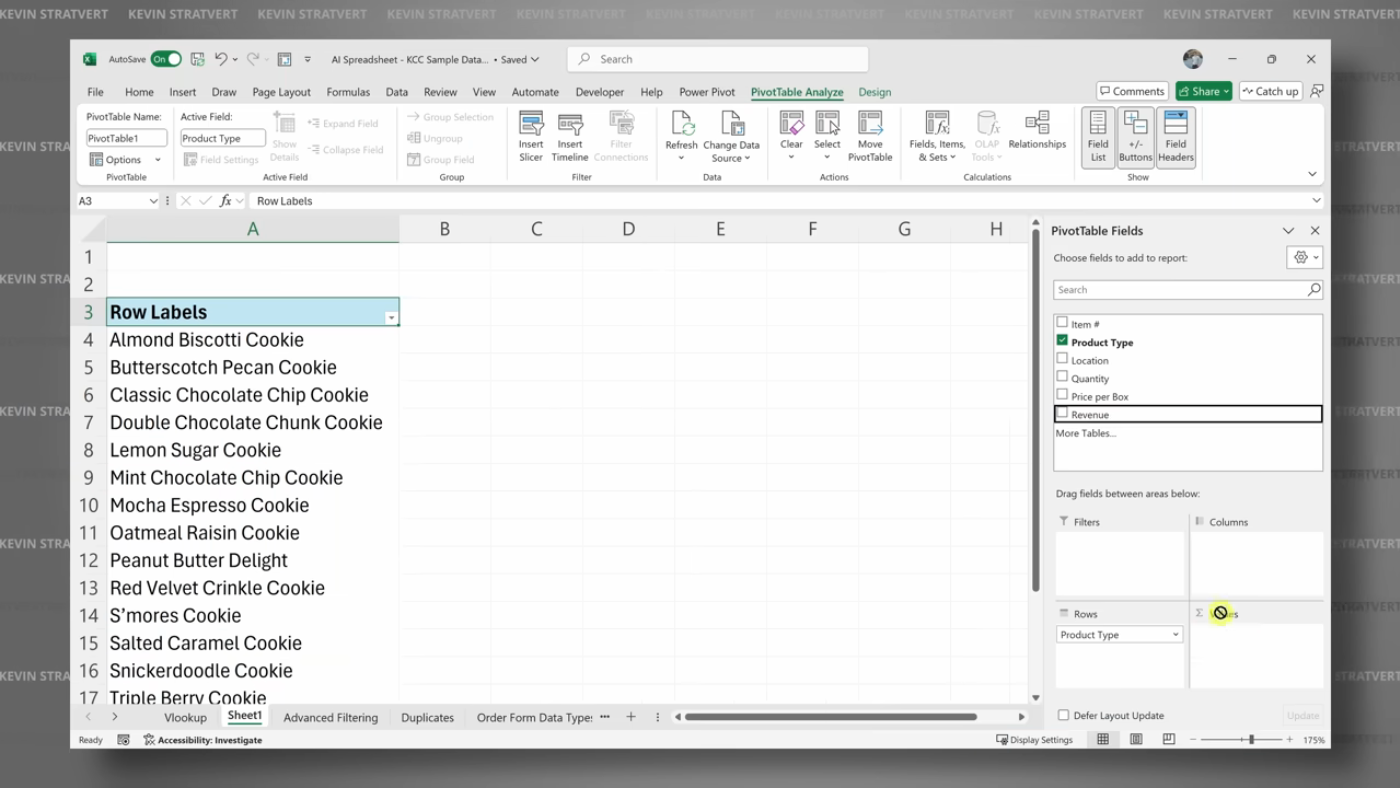Customize Quick Access Toolbar dropdown

pos(307,60)
